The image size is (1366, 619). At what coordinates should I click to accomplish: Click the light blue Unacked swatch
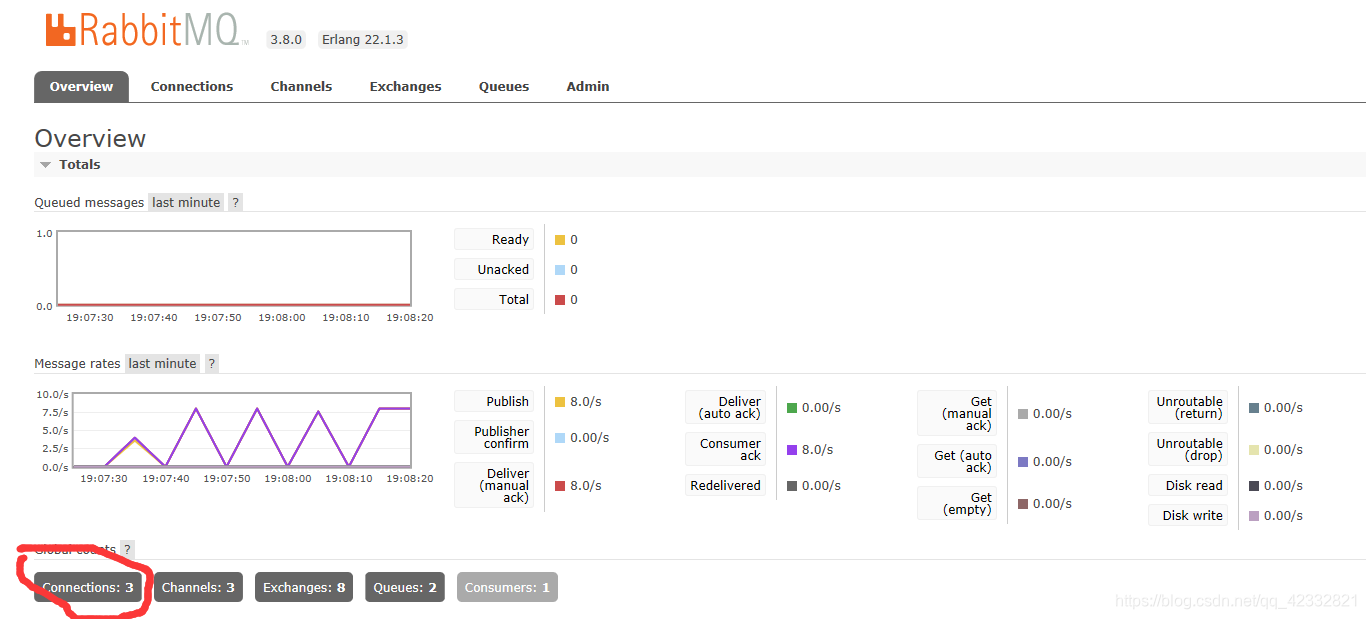[560, 270]
